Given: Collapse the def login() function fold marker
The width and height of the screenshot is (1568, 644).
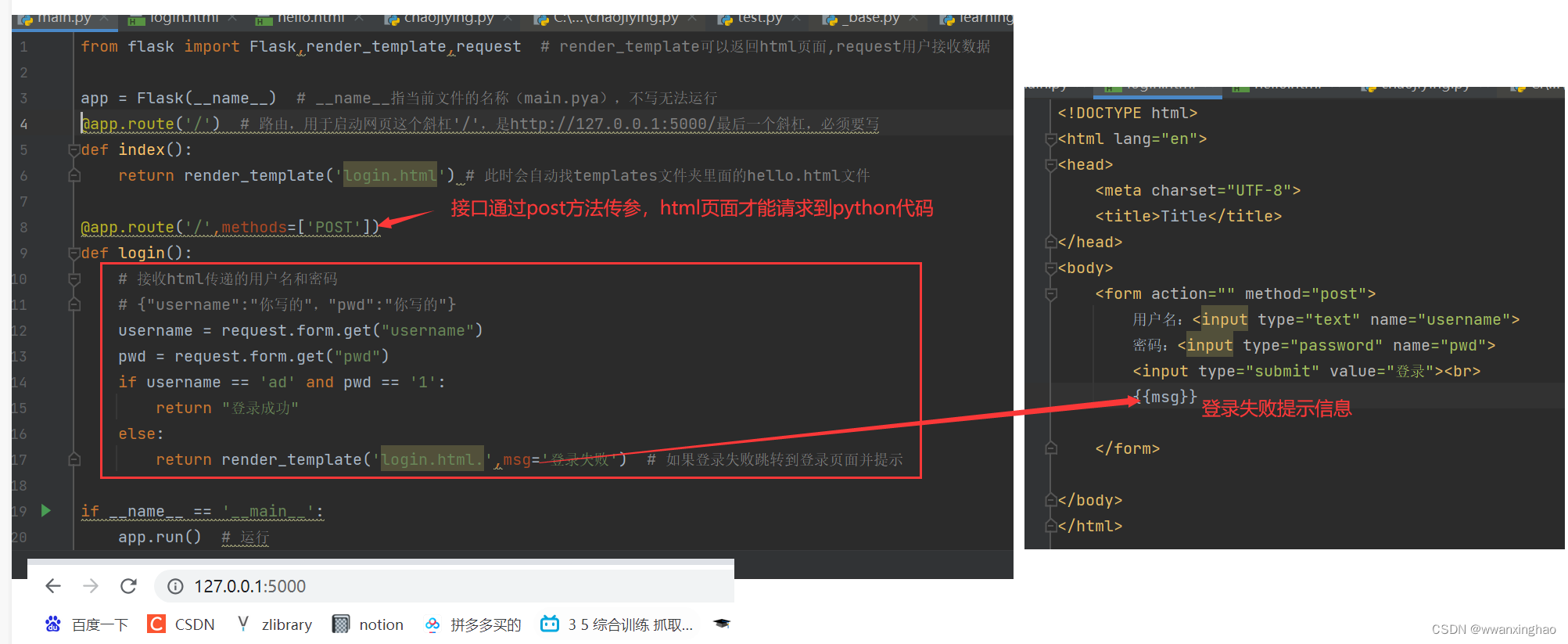Looking at the screenshot, I should [74, 253].
